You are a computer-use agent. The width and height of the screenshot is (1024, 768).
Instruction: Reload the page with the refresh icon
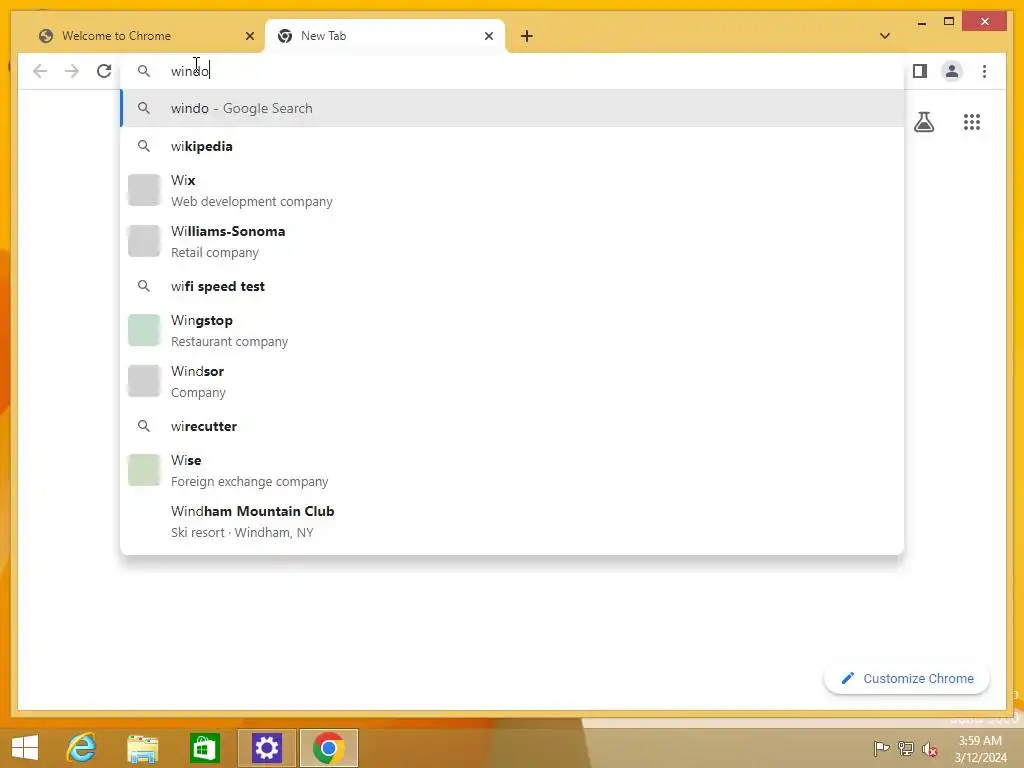[x=104, y=71]
